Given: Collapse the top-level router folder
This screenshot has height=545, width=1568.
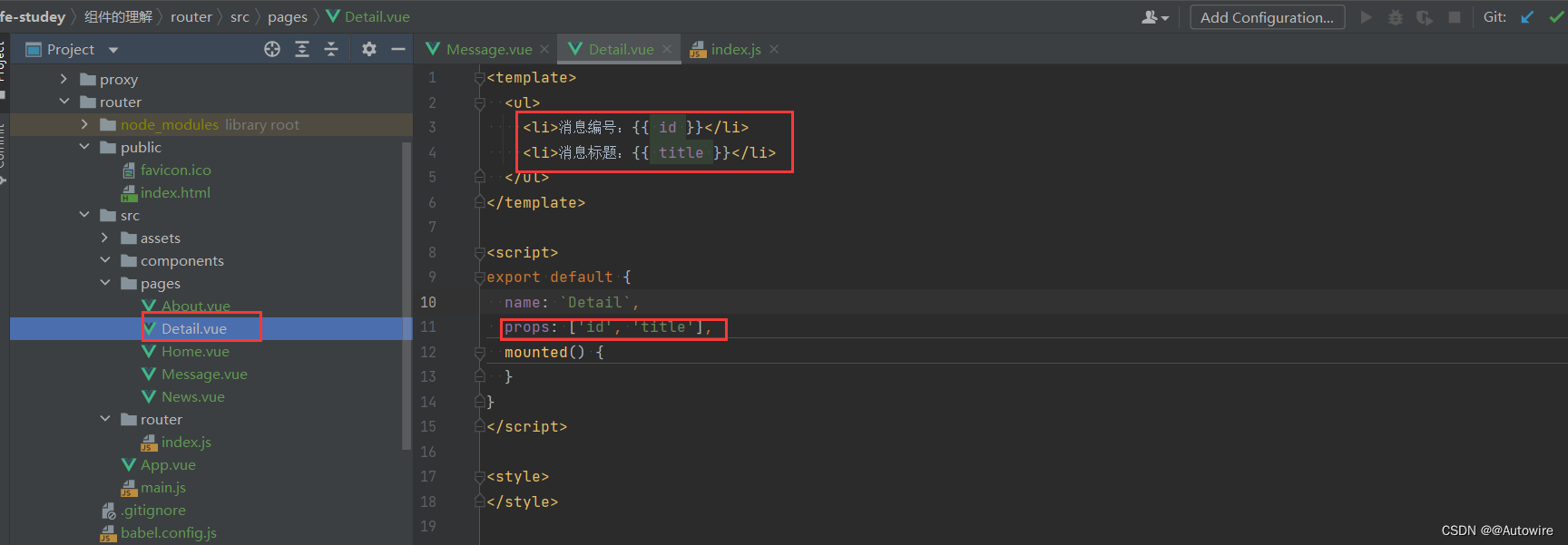Looking at the screenshot, I should [64, 102].
